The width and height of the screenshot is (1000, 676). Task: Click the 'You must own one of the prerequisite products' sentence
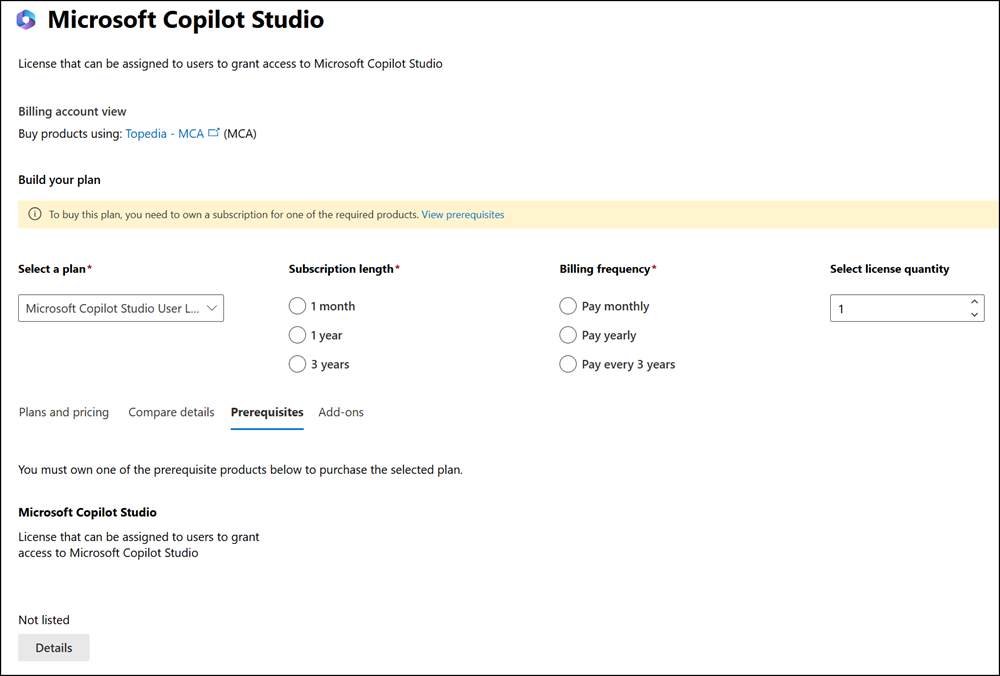[240, 469]
